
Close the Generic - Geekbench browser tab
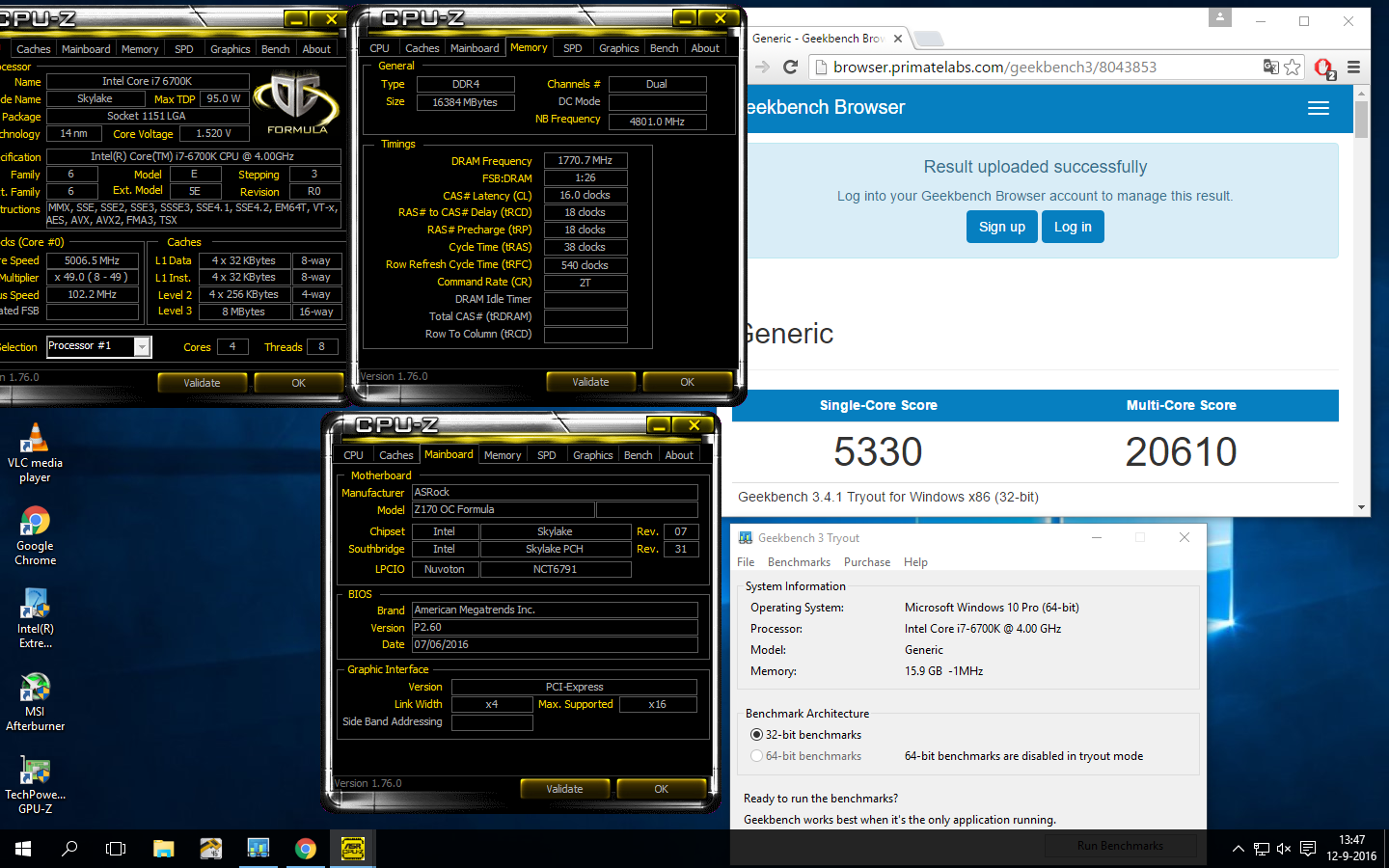tap(898, 39)
